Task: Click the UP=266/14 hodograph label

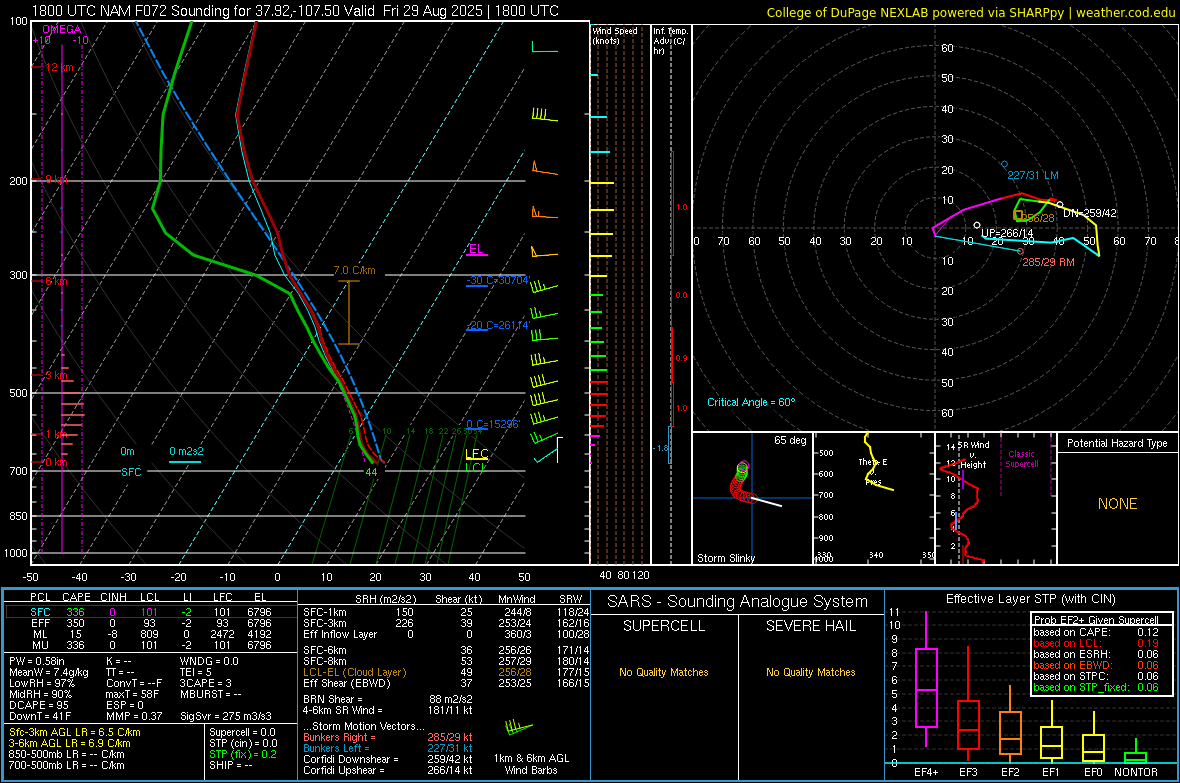Action: [1008, 233]
